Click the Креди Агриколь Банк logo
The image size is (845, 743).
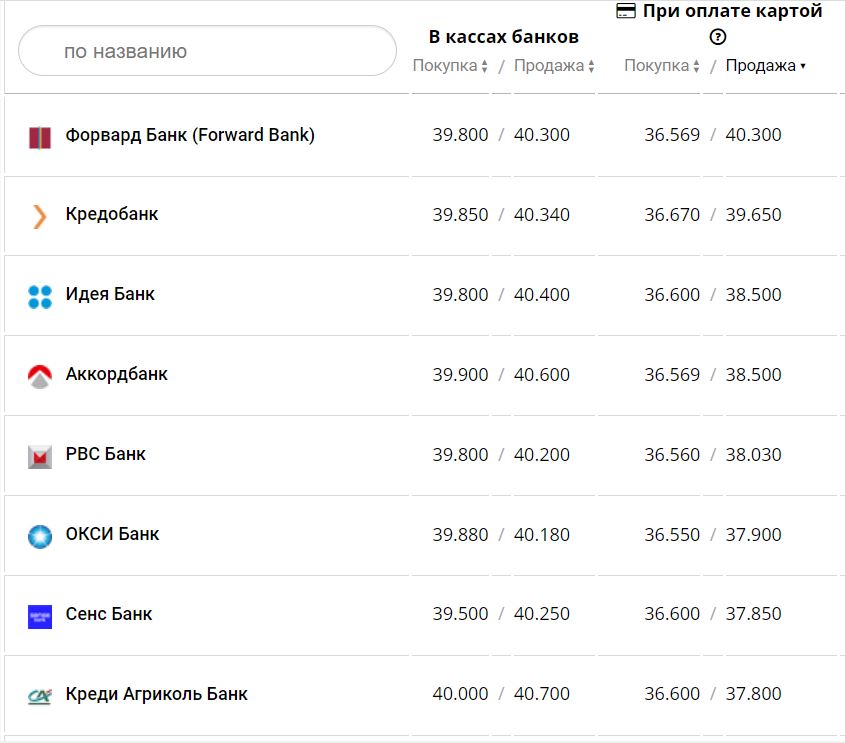point(39,696)
